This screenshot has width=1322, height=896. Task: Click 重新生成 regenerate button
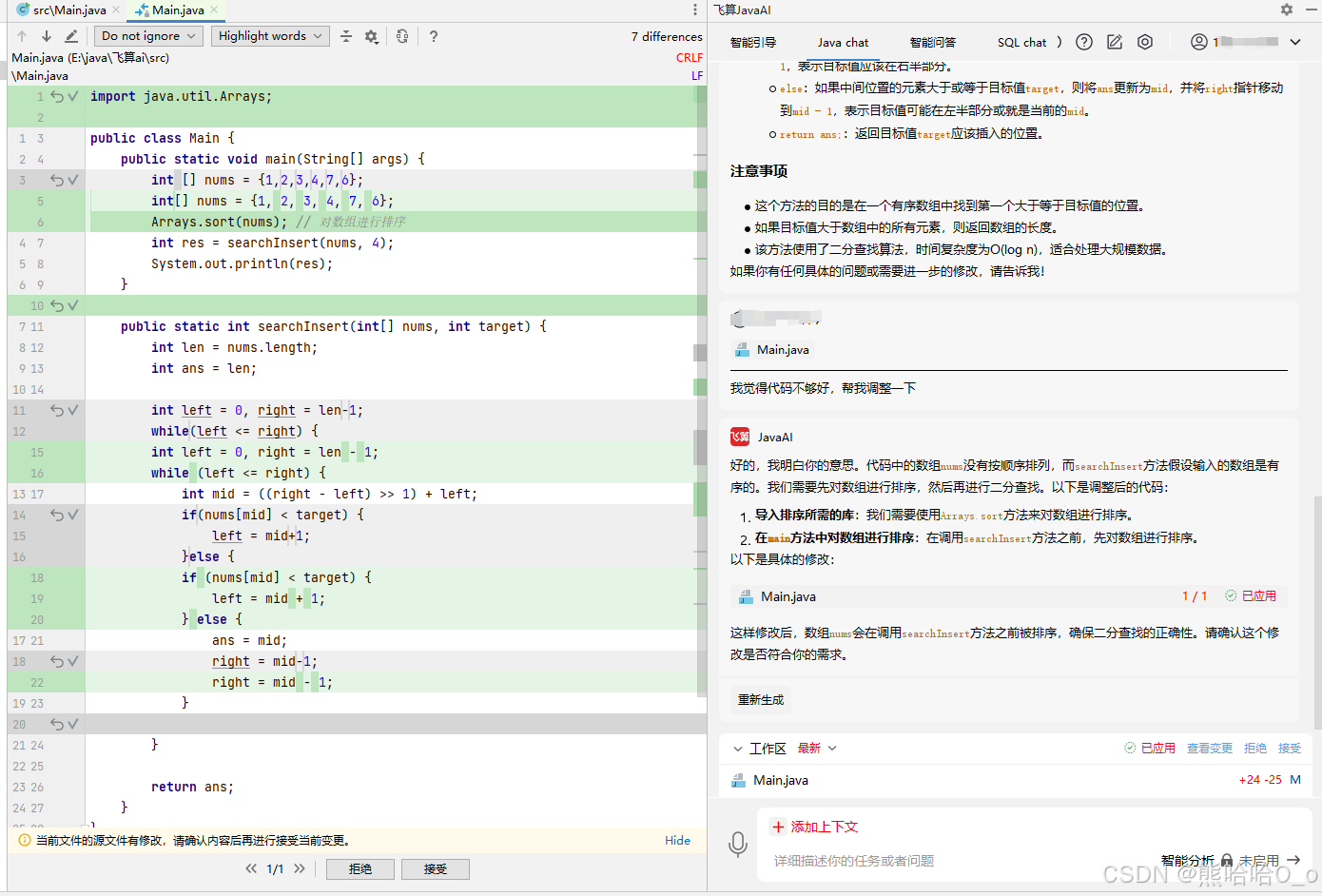click(761, 700)
